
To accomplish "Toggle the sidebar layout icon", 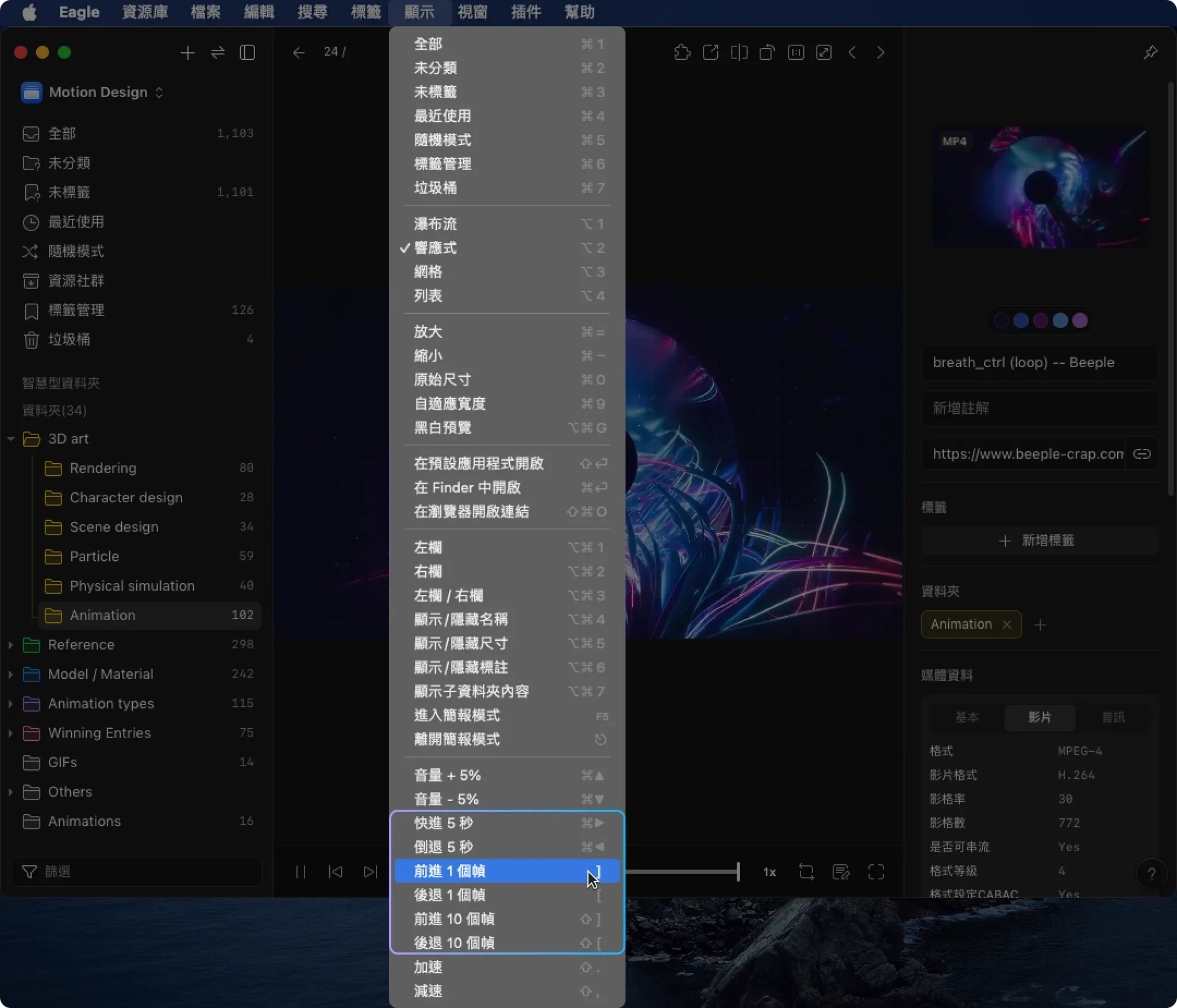I will click(248, 53).
